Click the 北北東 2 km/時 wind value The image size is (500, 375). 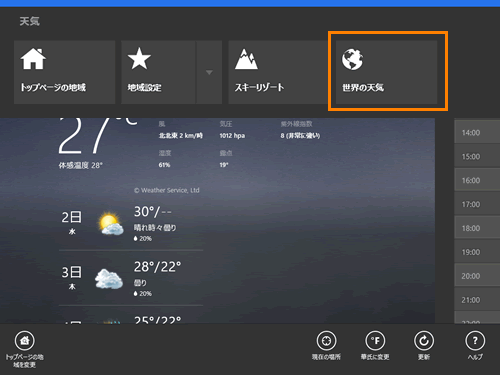[x=181, y=136]
